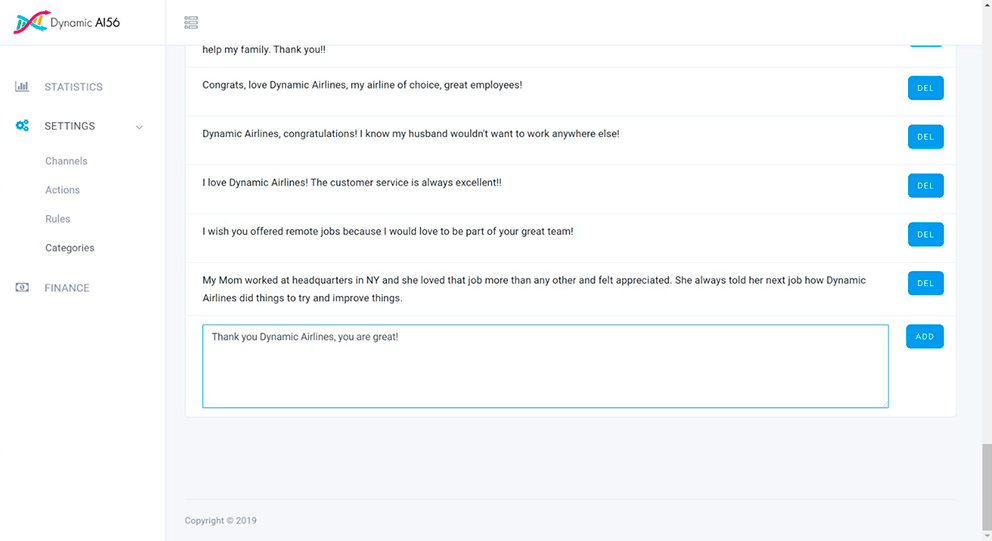Image resolution: width=992 pixels, height=541 pixels.
Task: Open the Finance menu item
Action: tap(67, 288)
